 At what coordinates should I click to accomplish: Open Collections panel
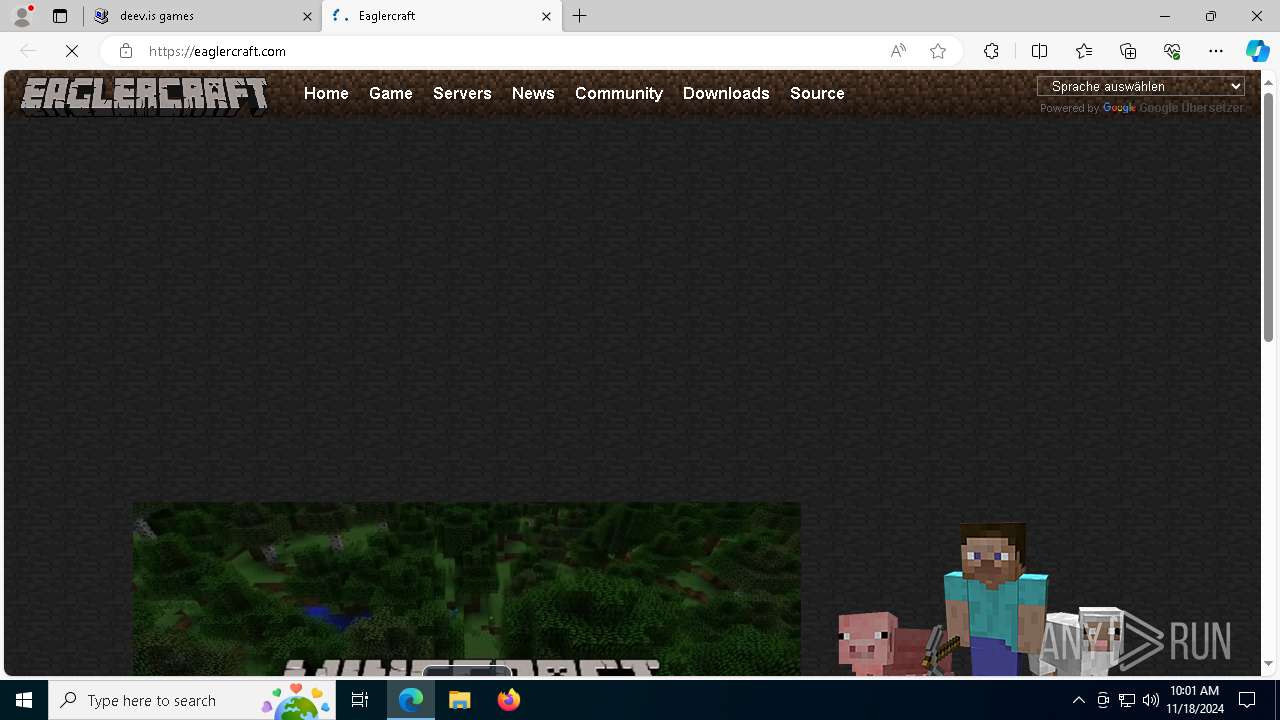1128,51
